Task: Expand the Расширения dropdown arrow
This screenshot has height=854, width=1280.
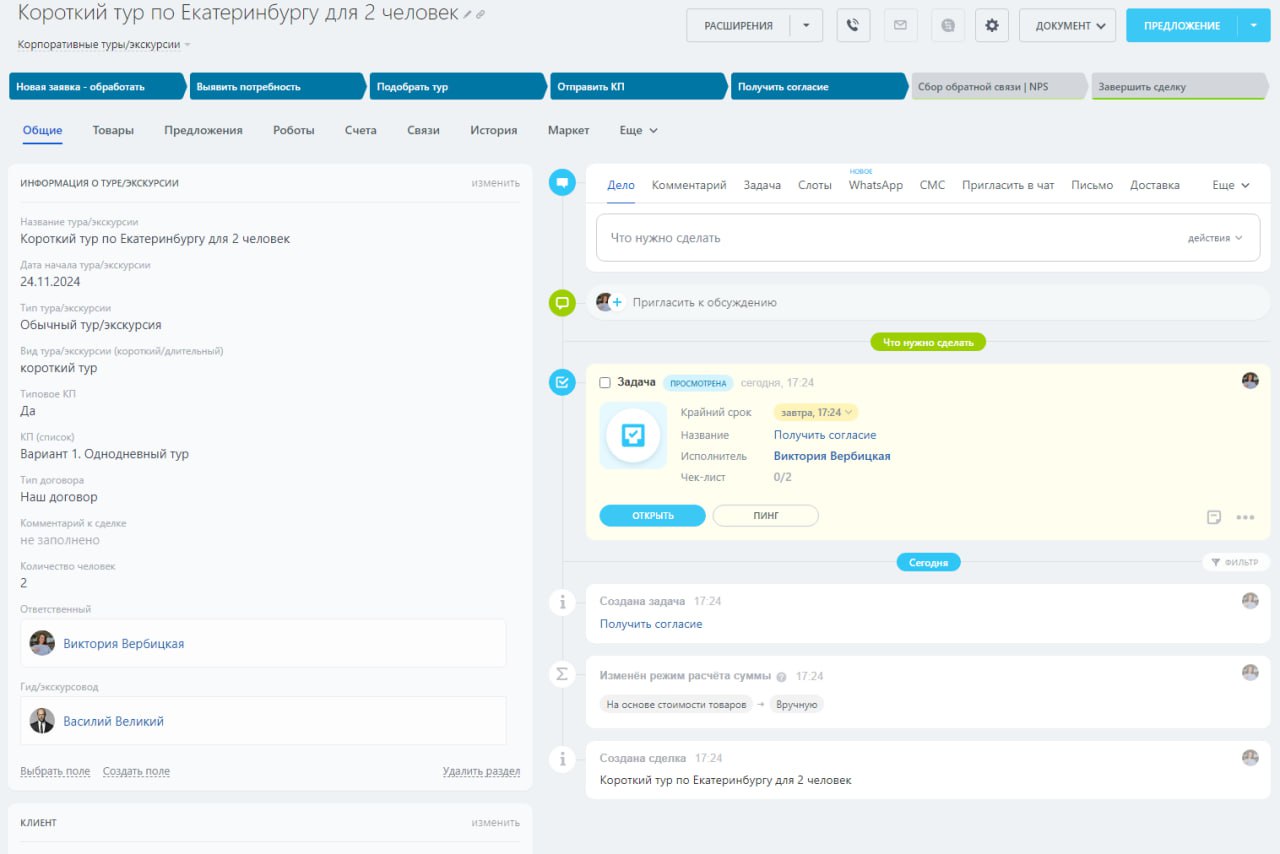Action: 806,26
